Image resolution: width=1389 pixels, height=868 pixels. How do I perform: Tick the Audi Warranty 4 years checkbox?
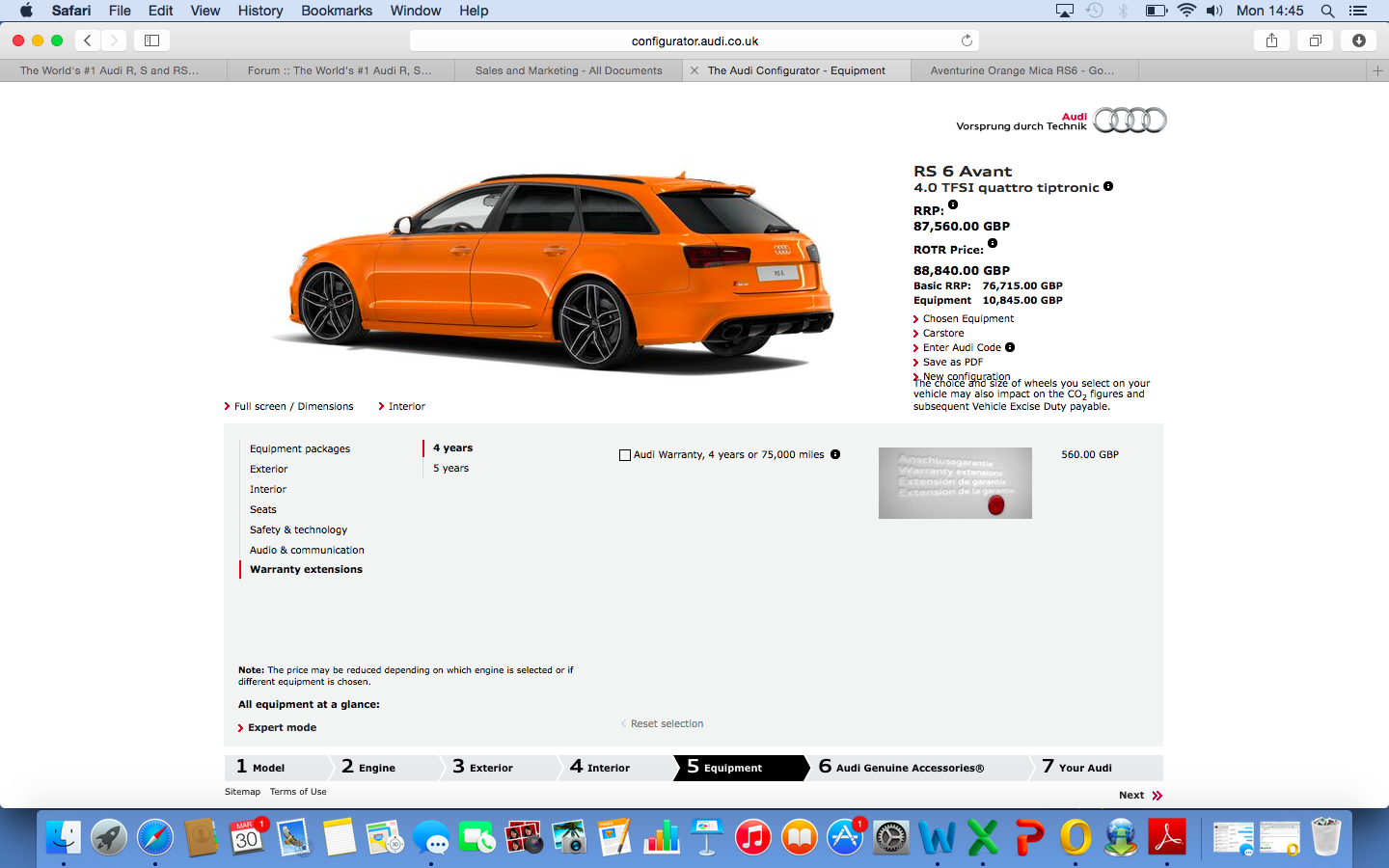coord(625,455)
